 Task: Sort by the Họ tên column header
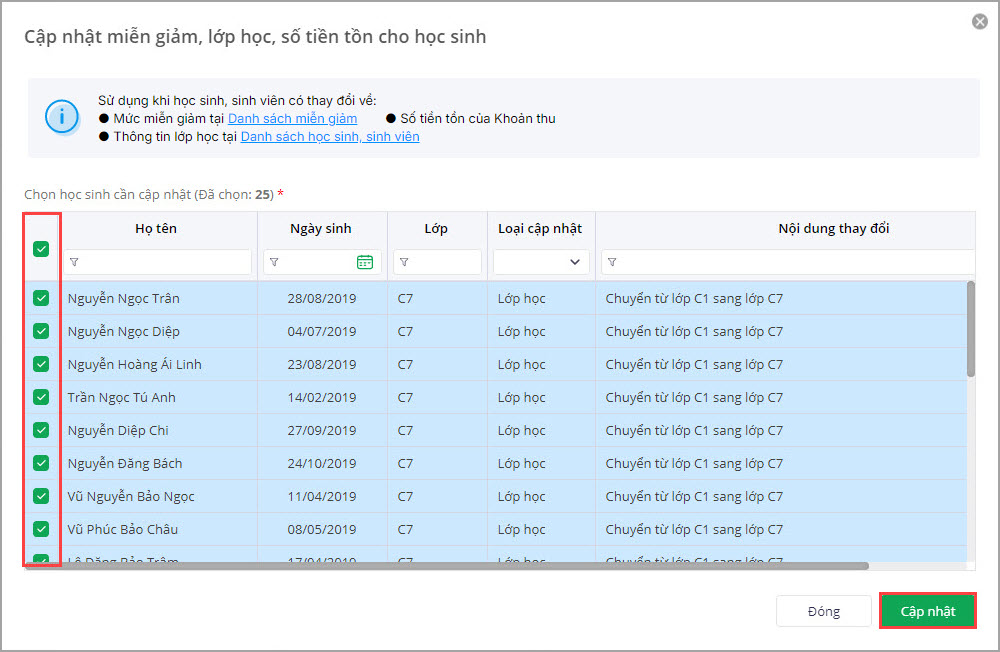click(156, 228)
